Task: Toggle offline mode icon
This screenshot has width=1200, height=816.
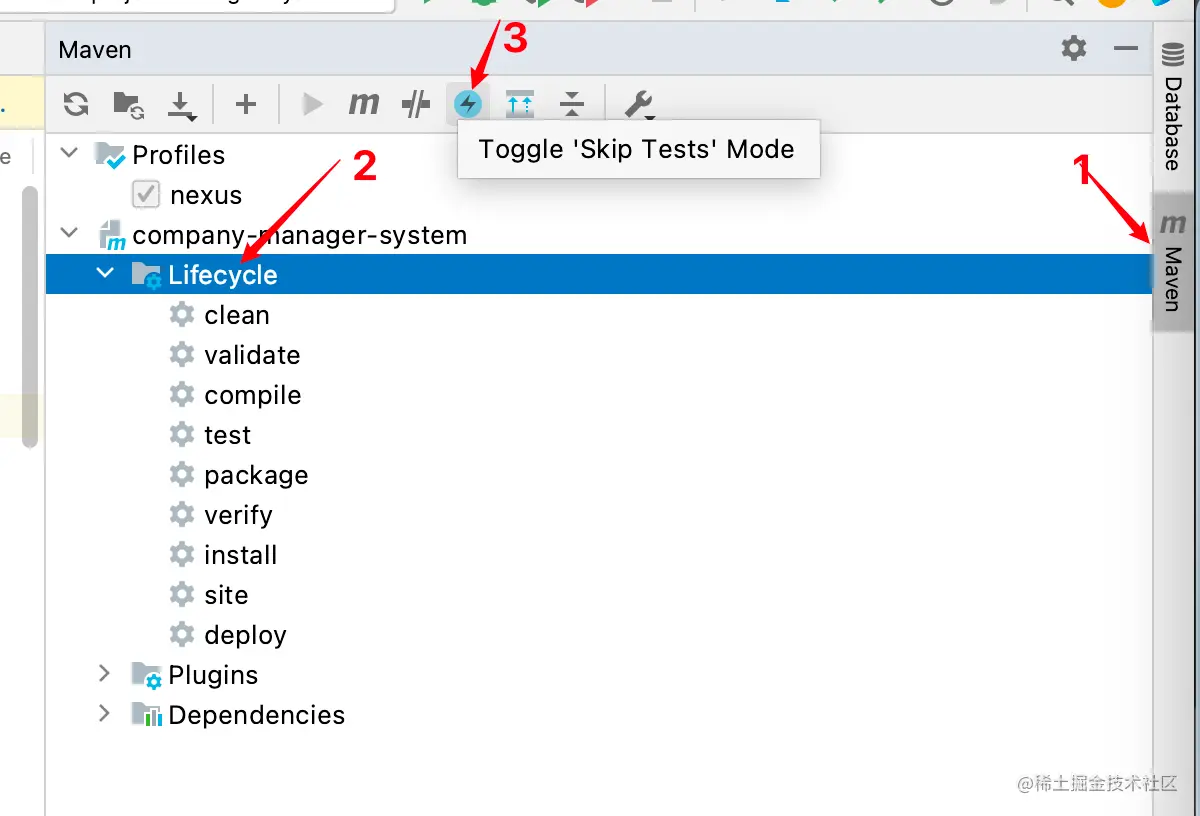Action: (x=416, y=104)
